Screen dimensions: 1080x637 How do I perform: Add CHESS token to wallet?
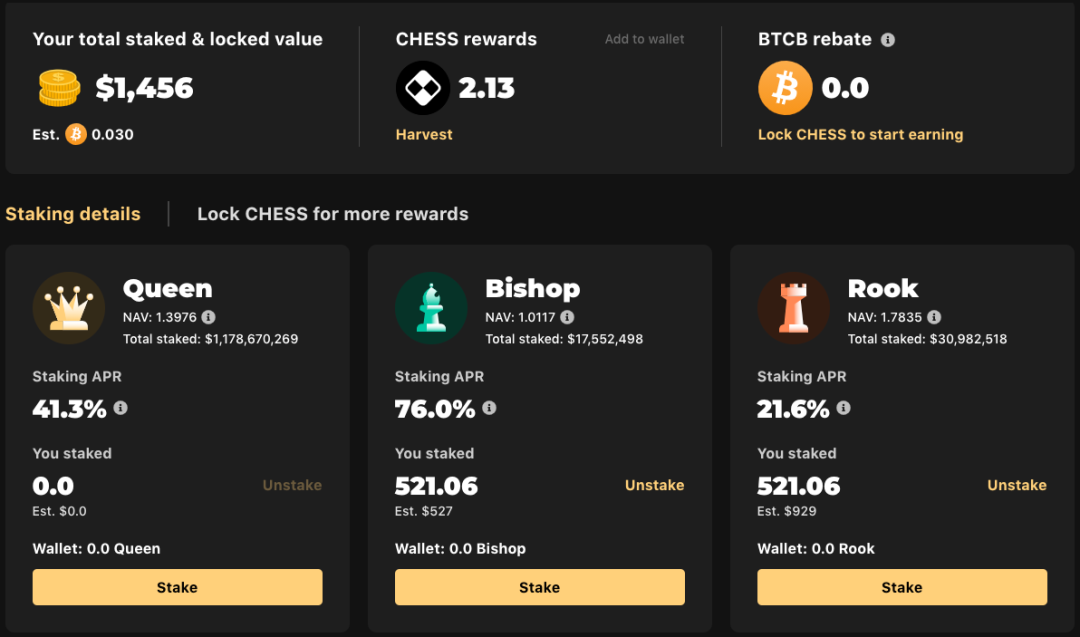645,39
